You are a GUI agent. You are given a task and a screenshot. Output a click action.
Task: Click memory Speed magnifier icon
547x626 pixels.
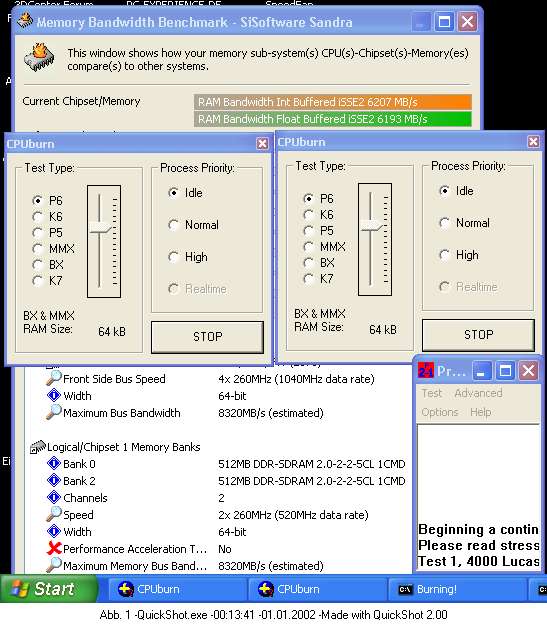tap(54, 514)
